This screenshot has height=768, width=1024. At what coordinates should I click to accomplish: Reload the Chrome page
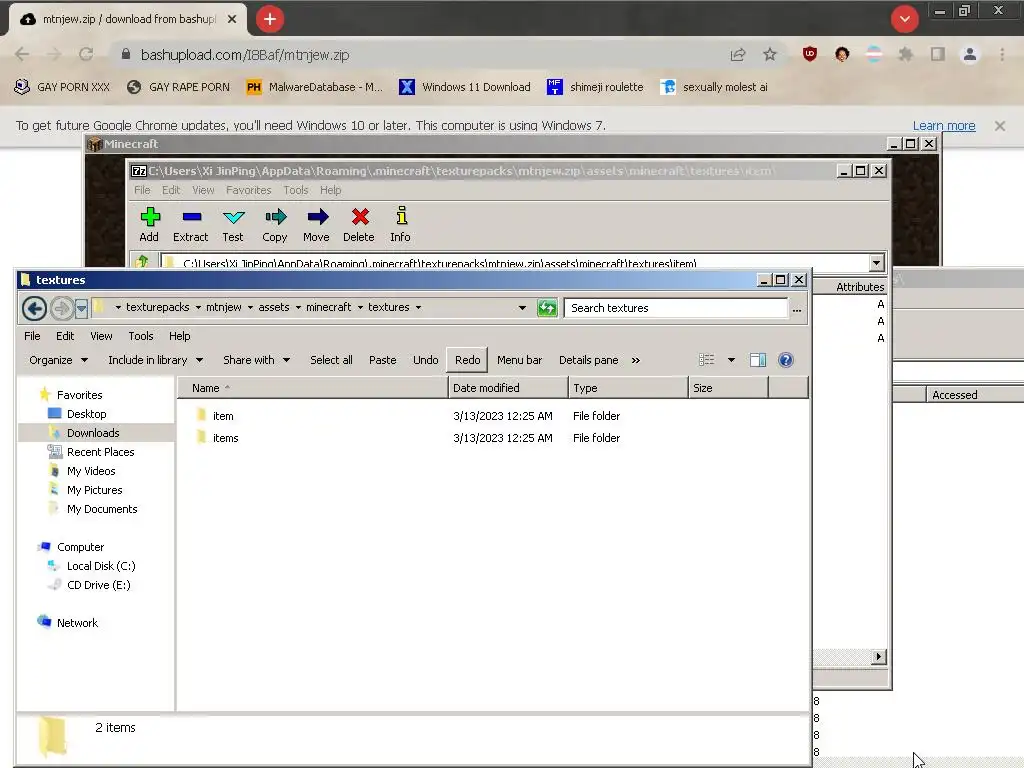[x=86, y=55]
